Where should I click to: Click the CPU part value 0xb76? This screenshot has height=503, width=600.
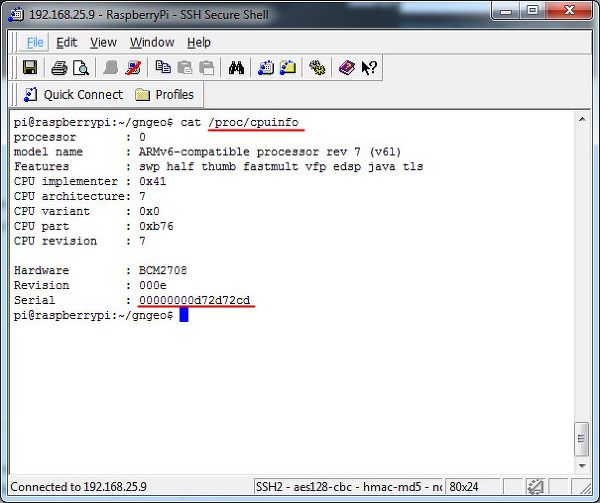(156, 226)
